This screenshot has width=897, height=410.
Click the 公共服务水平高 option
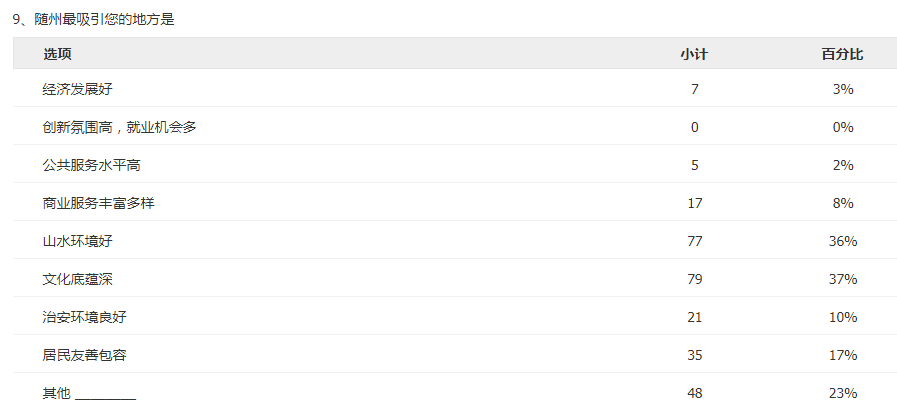point(92,165)
